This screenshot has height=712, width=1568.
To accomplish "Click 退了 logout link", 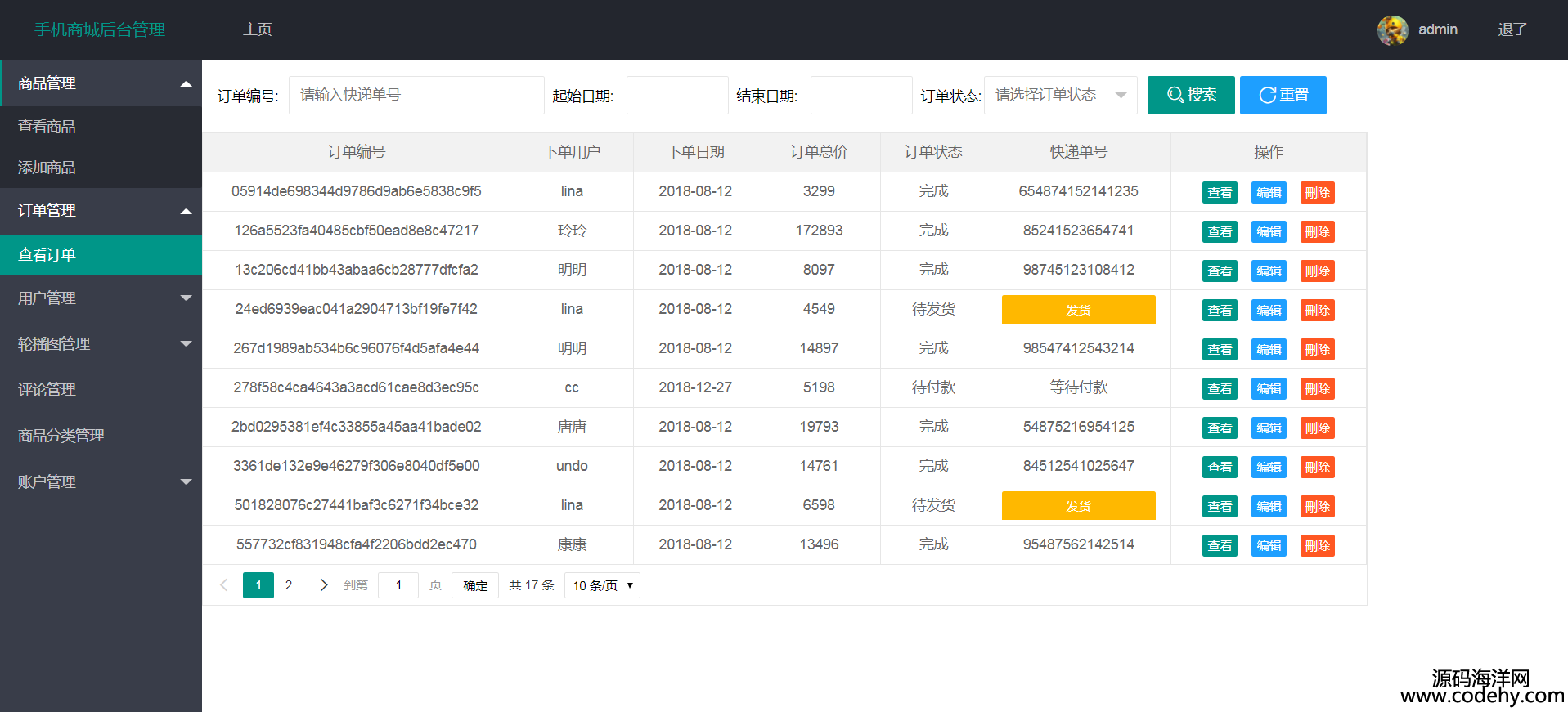I will 1512,29.
